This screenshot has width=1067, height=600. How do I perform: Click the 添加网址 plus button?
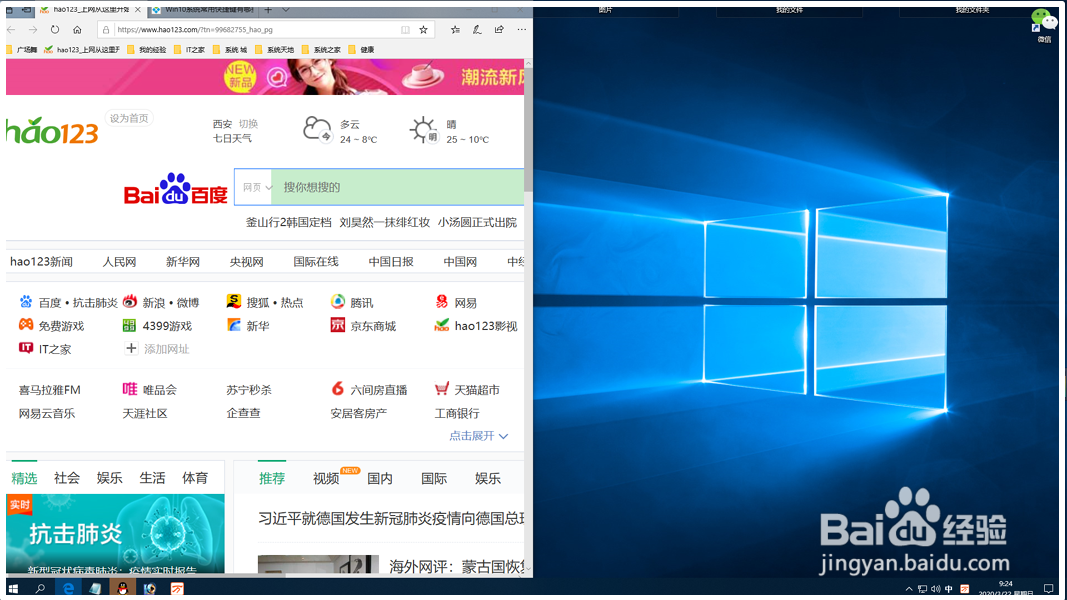point(131,348)
